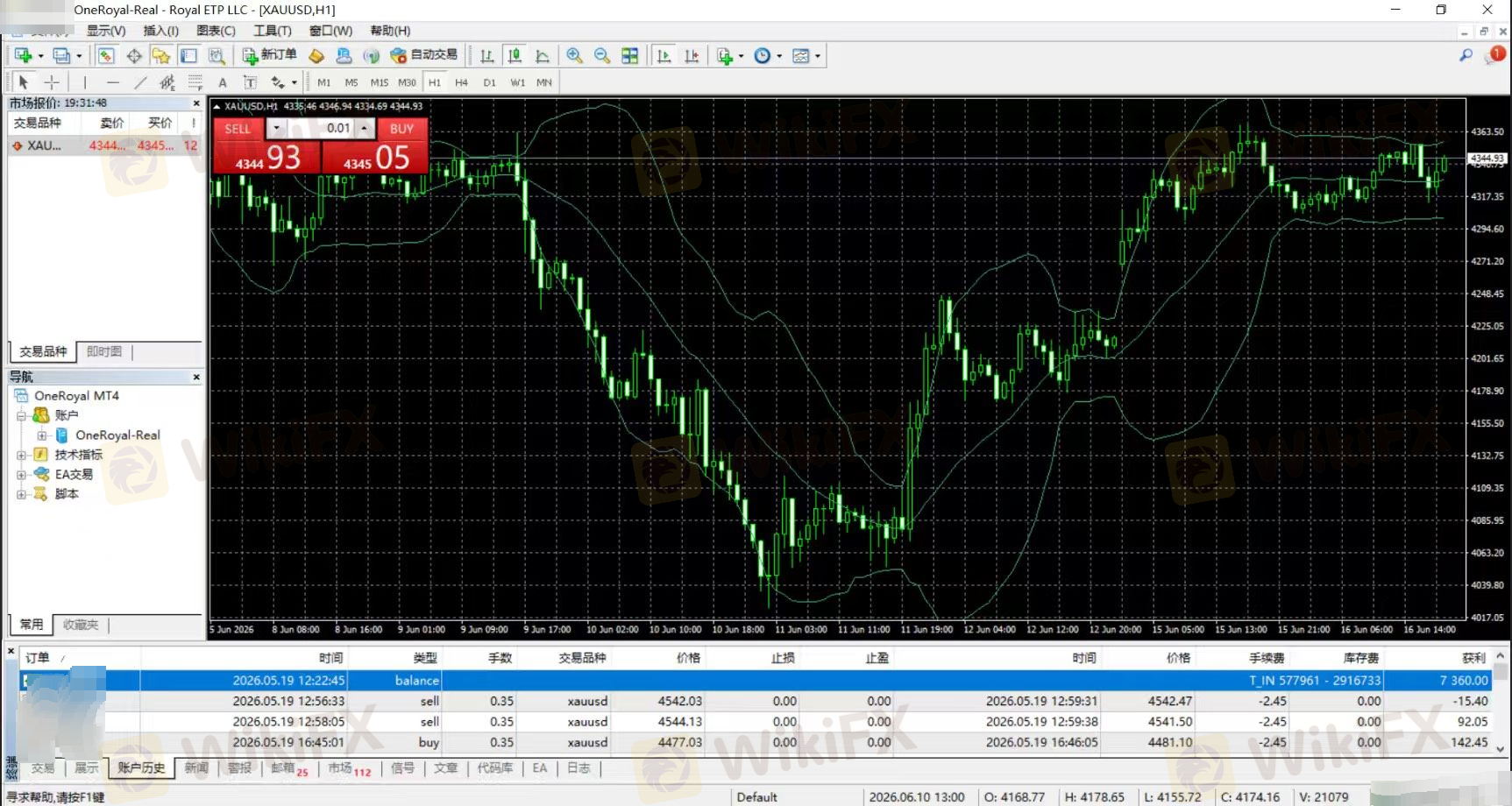Expand the 技术指标 tree node
The image size is (1512, 806).
pyautogui.click(x=21, y=455)
